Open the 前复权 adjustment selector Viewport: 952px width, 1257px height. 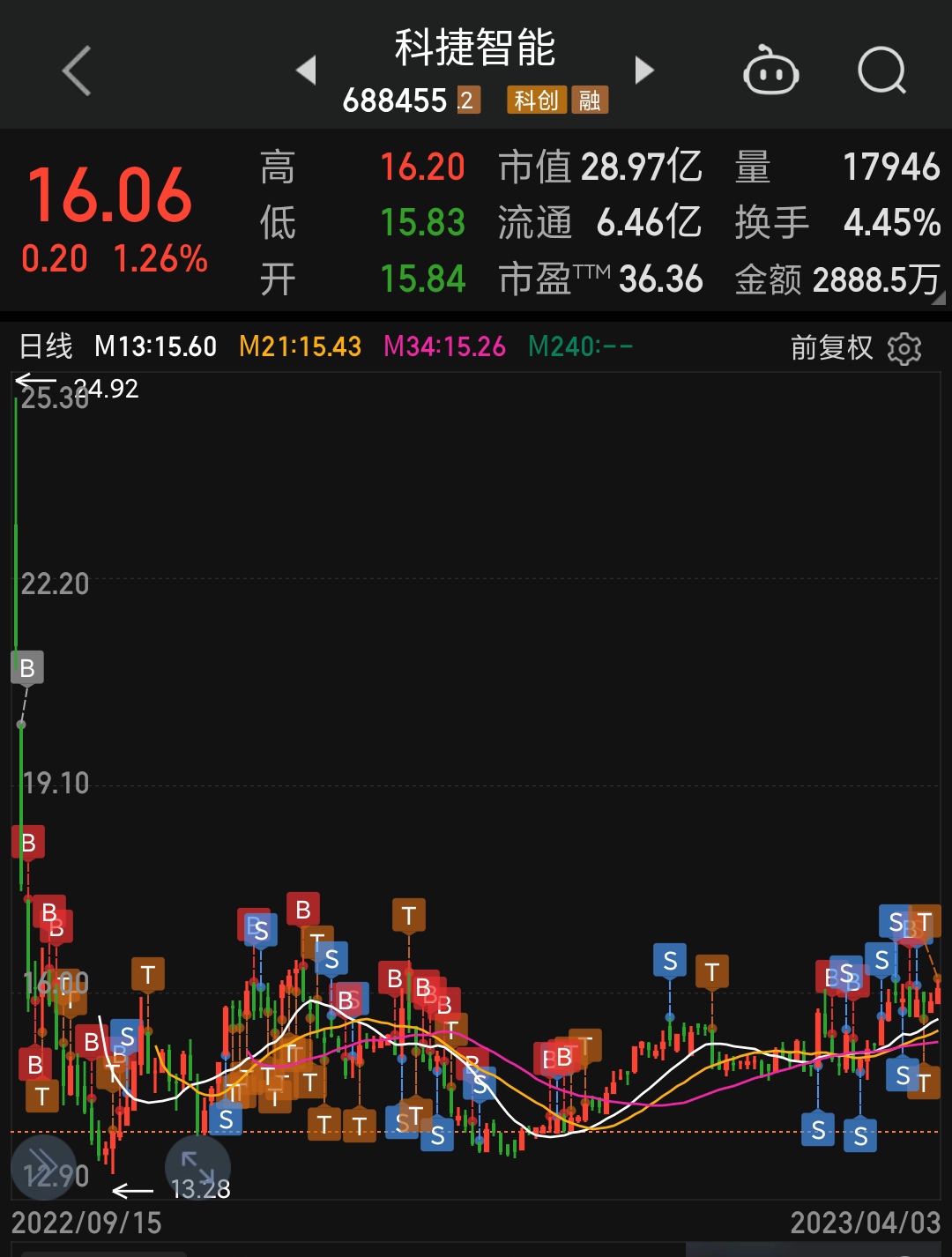point(831,348)
